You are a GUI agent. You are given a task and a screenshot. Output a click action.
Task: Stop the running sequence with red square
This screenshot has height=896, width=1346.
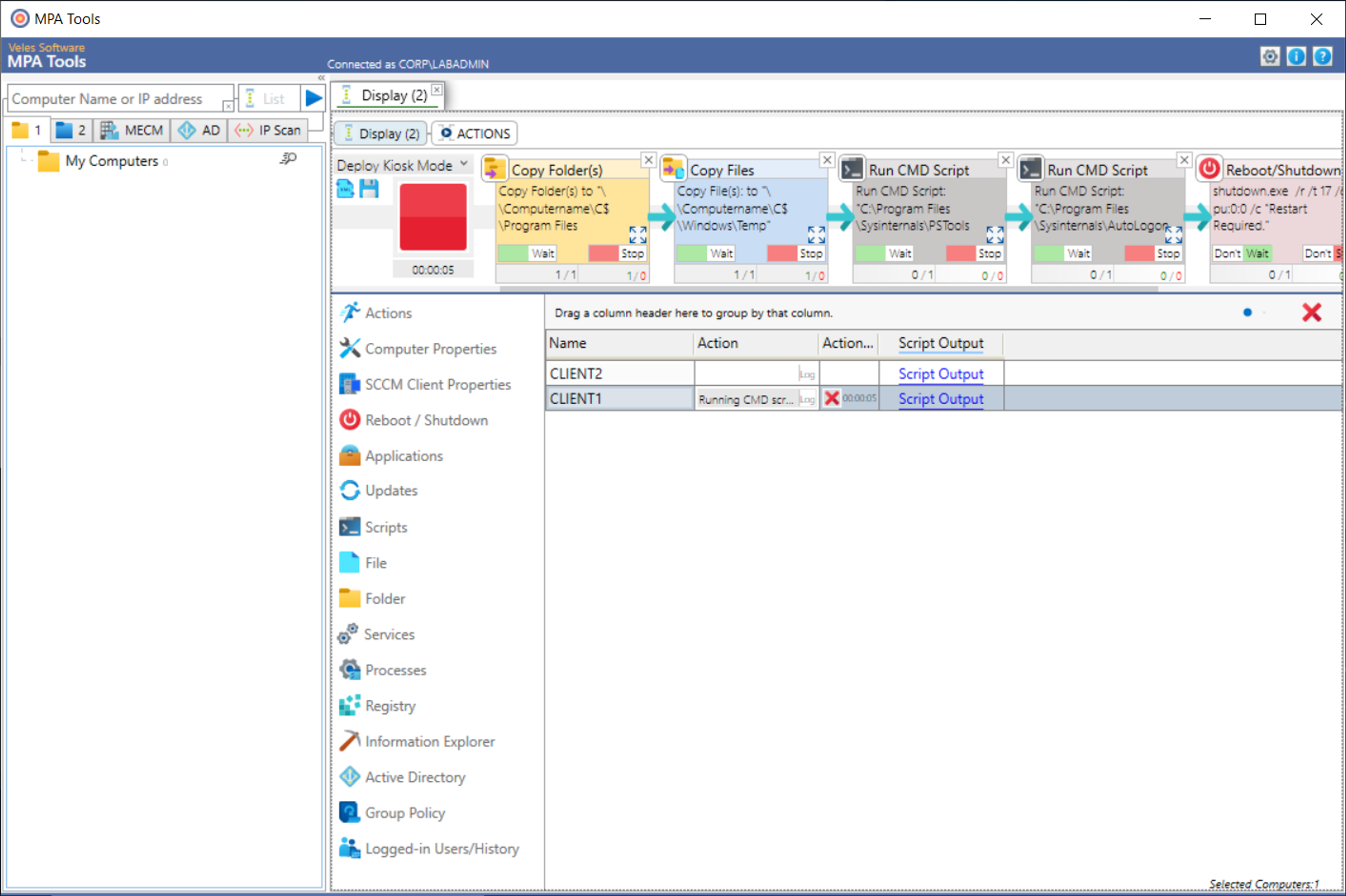point(433,217)
